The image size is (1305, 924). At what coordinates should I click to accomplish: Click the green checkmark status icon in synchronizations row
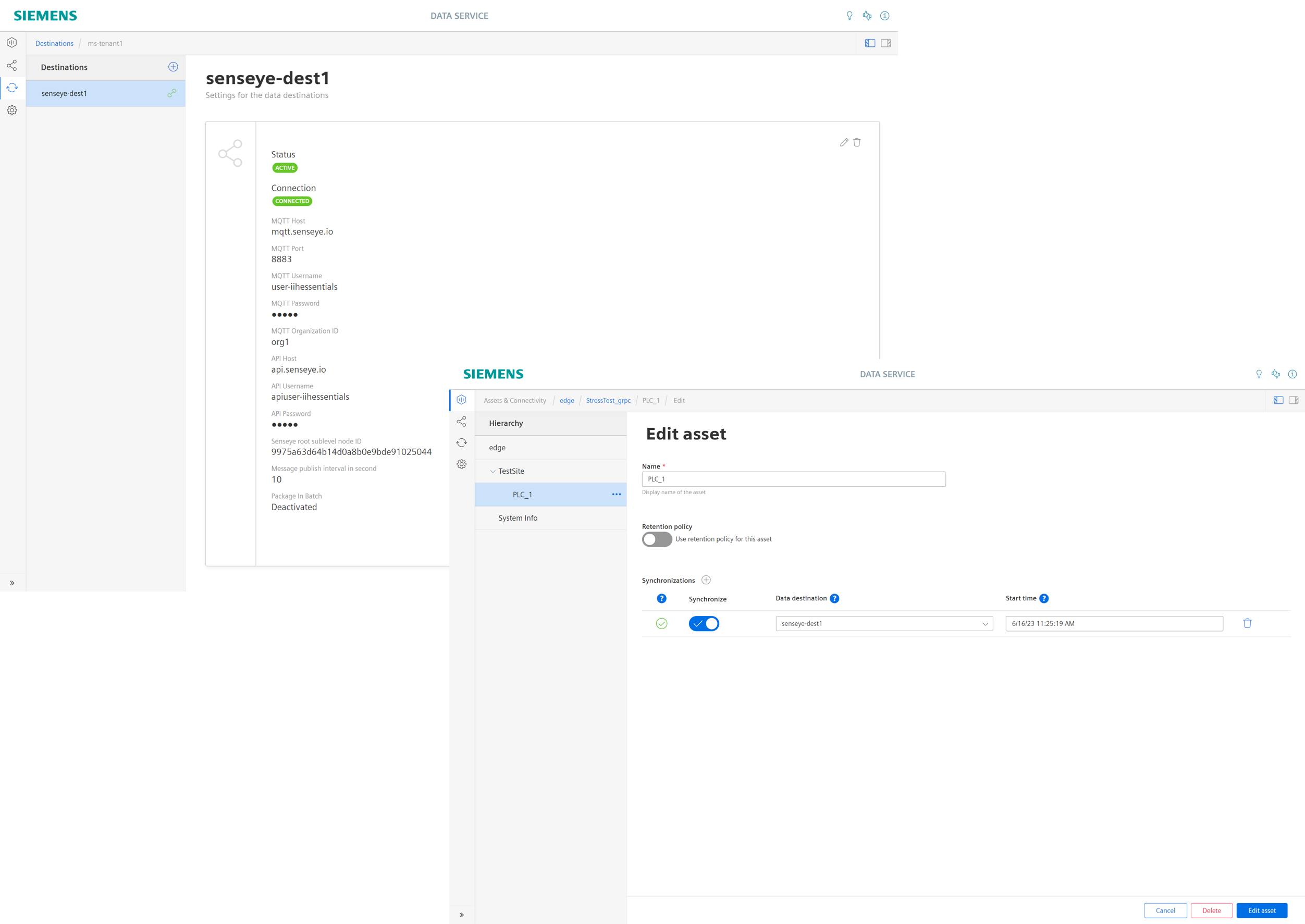pos(661,623)
